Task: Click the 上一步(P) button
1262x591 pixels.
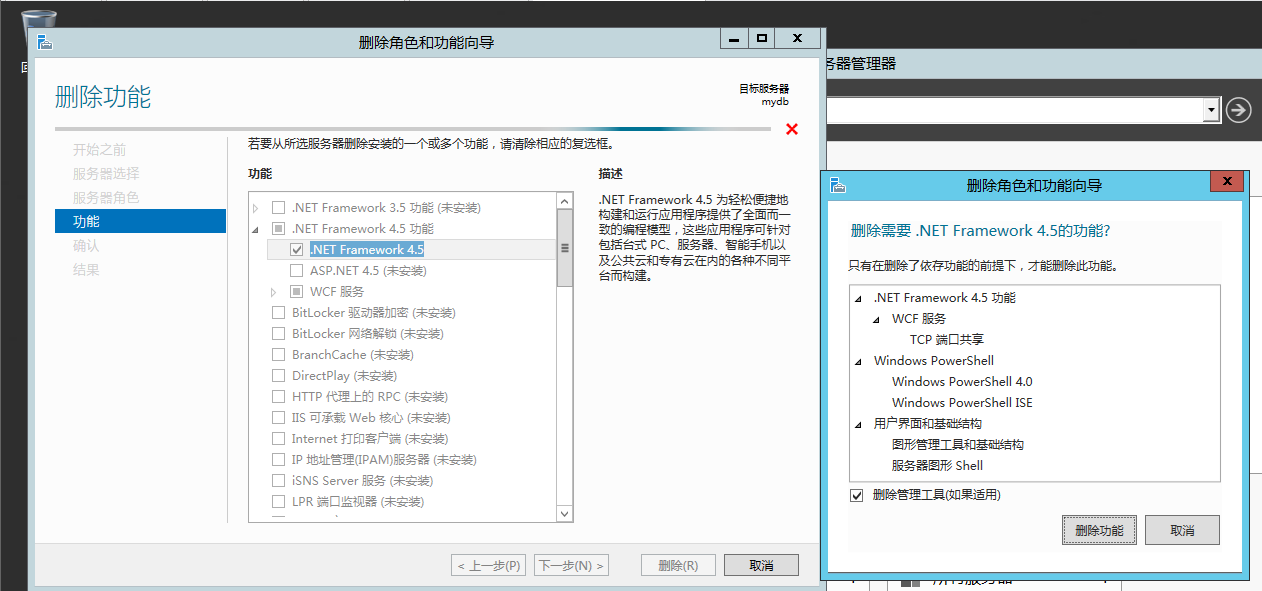Action: [489, 565]
